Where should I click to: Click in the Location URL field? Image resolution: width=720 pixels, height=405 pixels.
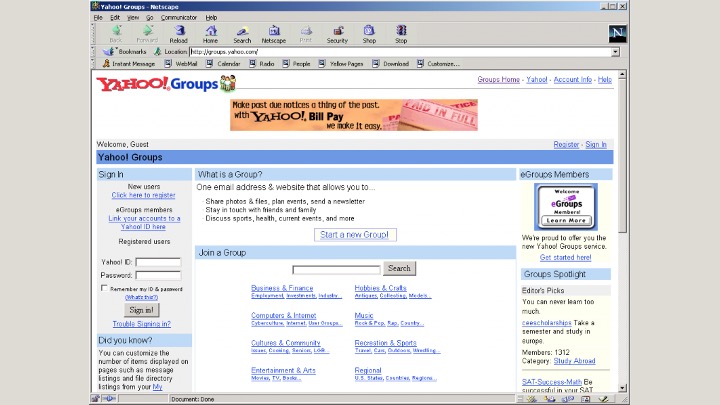[400, 52]
